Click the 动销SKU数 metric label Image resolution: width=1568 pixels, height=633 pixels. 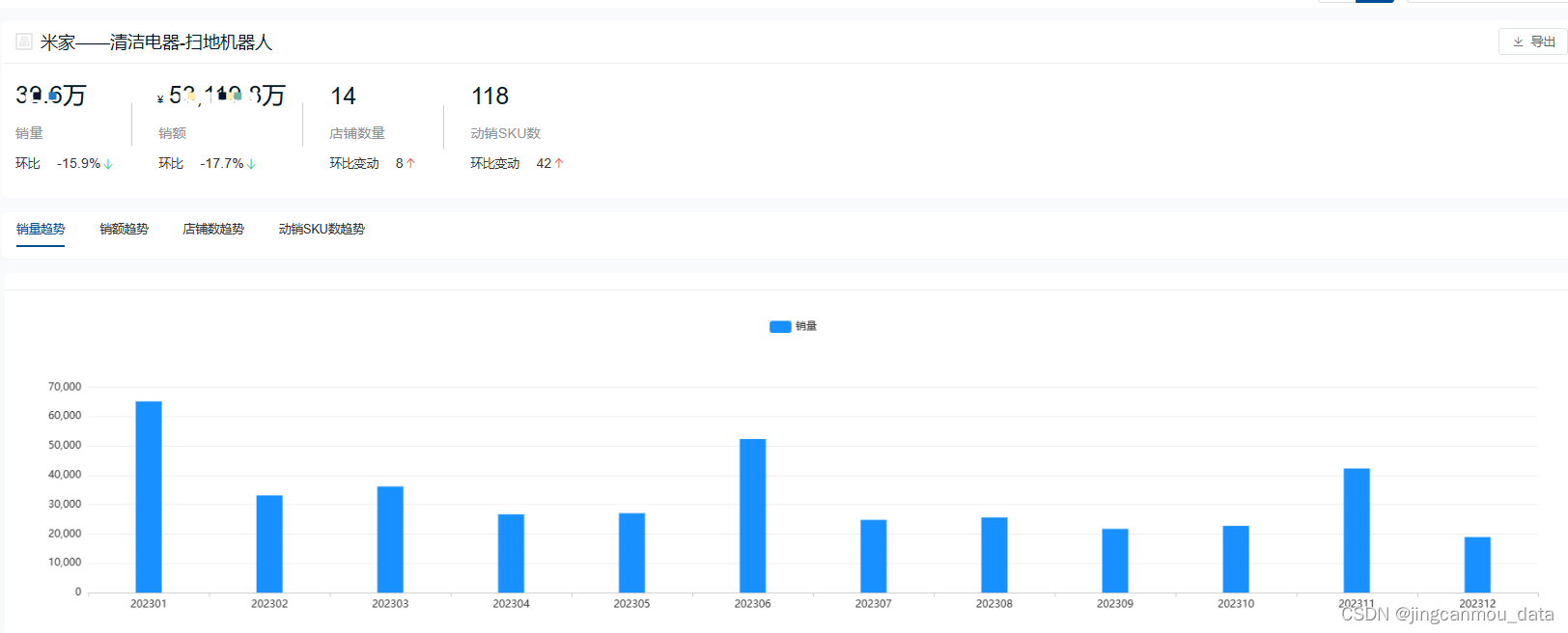point(505,133)
